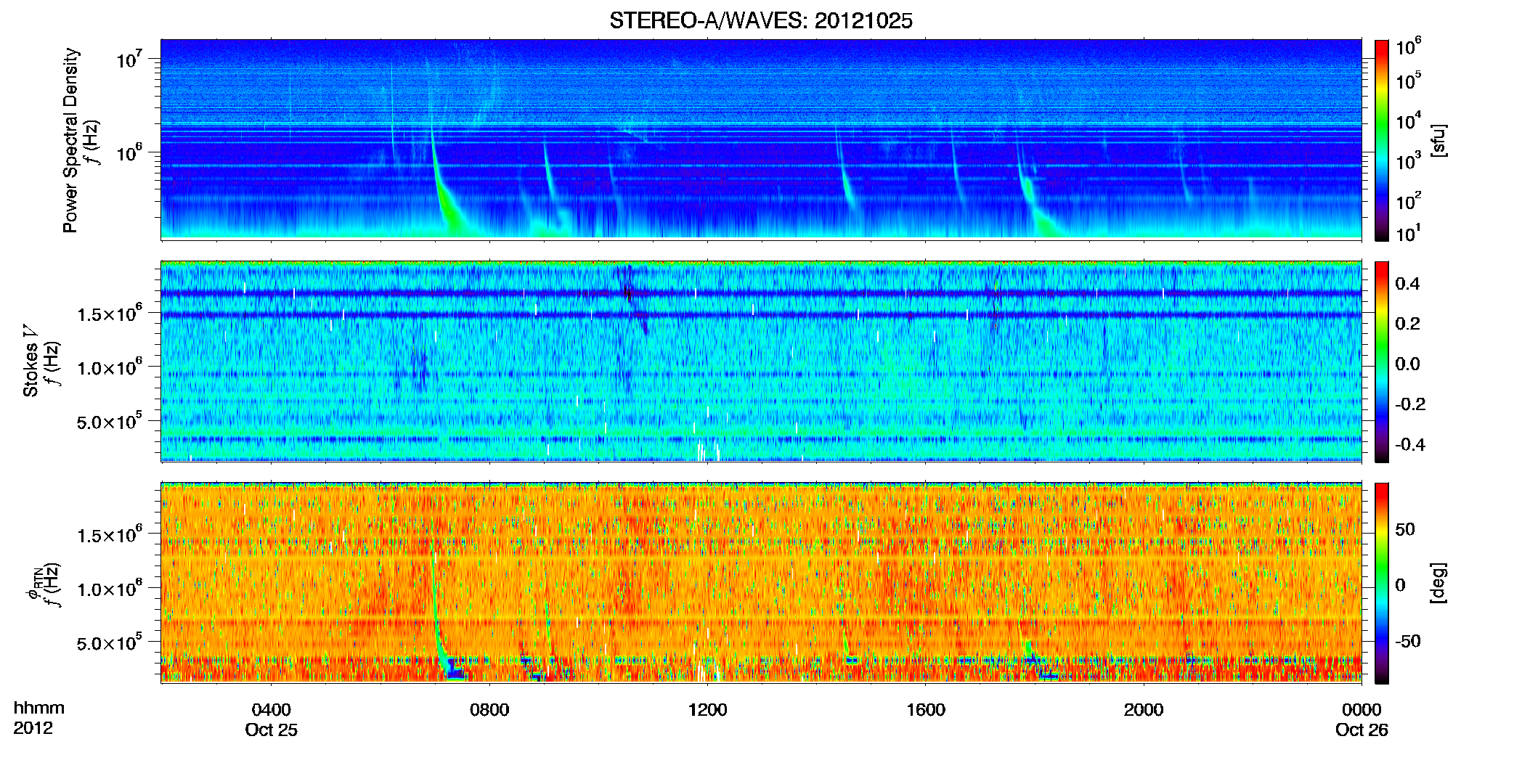Screen dimensions: 1522x784
Task: Click the 0000 time axis label
Action: click(x=1362, y=710)
